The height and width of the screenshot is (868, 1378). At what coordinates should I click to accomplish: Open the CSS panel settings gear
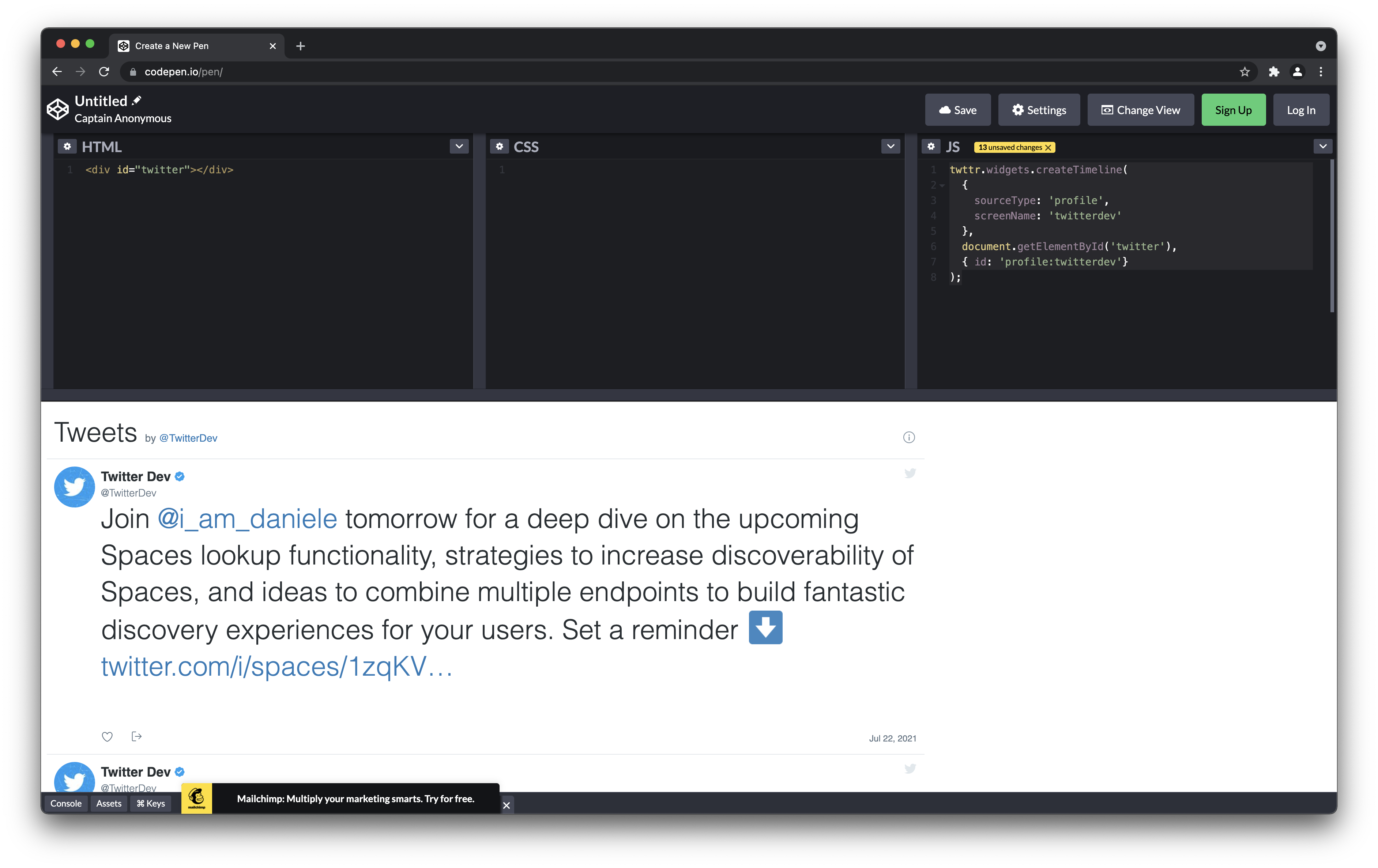pyautogui.click(x=499, y=147)
